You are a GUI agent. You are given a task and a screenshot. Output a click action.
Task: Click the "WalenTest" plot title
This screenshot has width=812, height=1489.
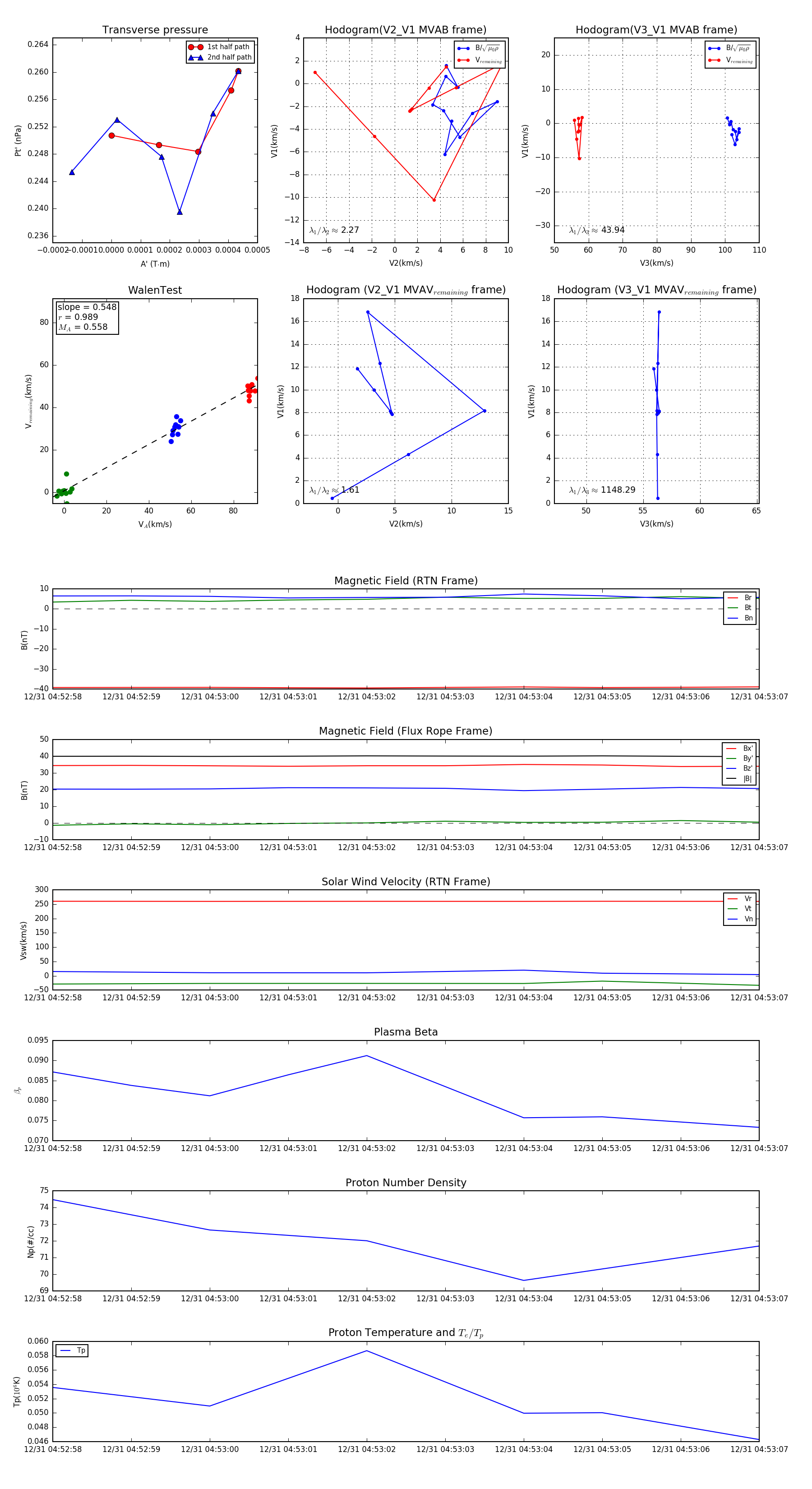(155, 290)
